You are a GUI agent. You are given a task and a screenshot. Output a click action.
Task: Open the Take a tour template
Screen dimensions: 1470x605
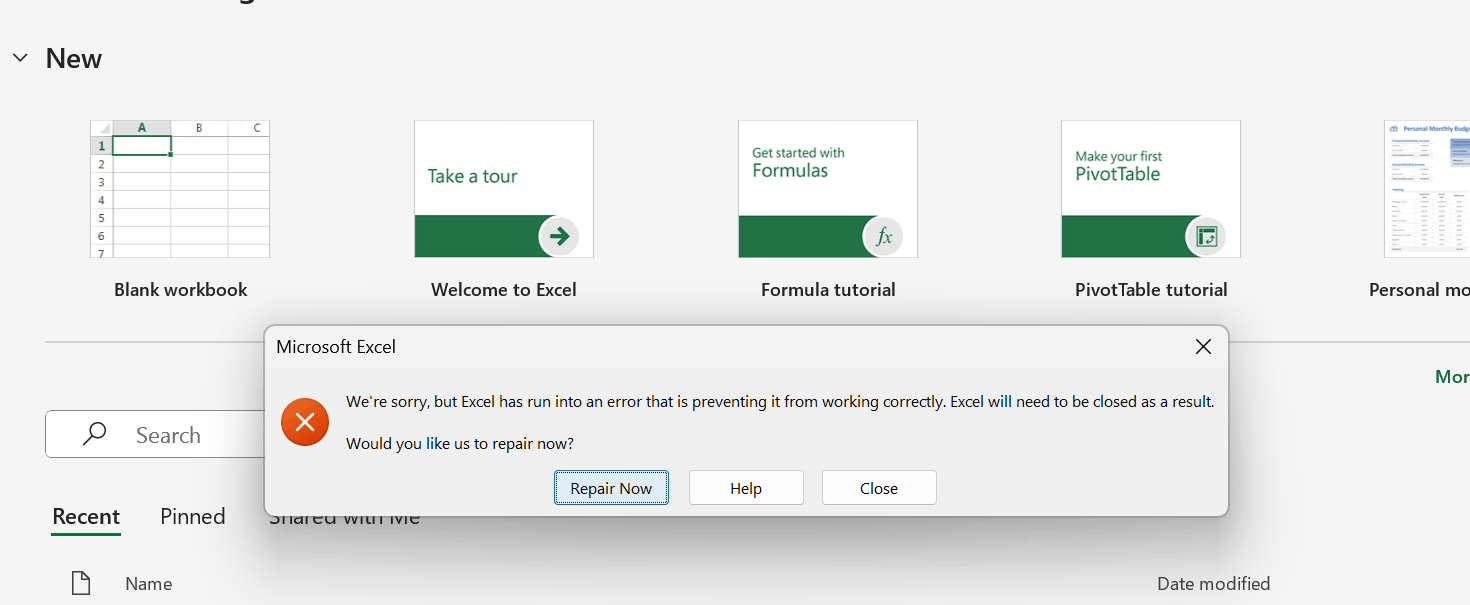pos(504,189)
